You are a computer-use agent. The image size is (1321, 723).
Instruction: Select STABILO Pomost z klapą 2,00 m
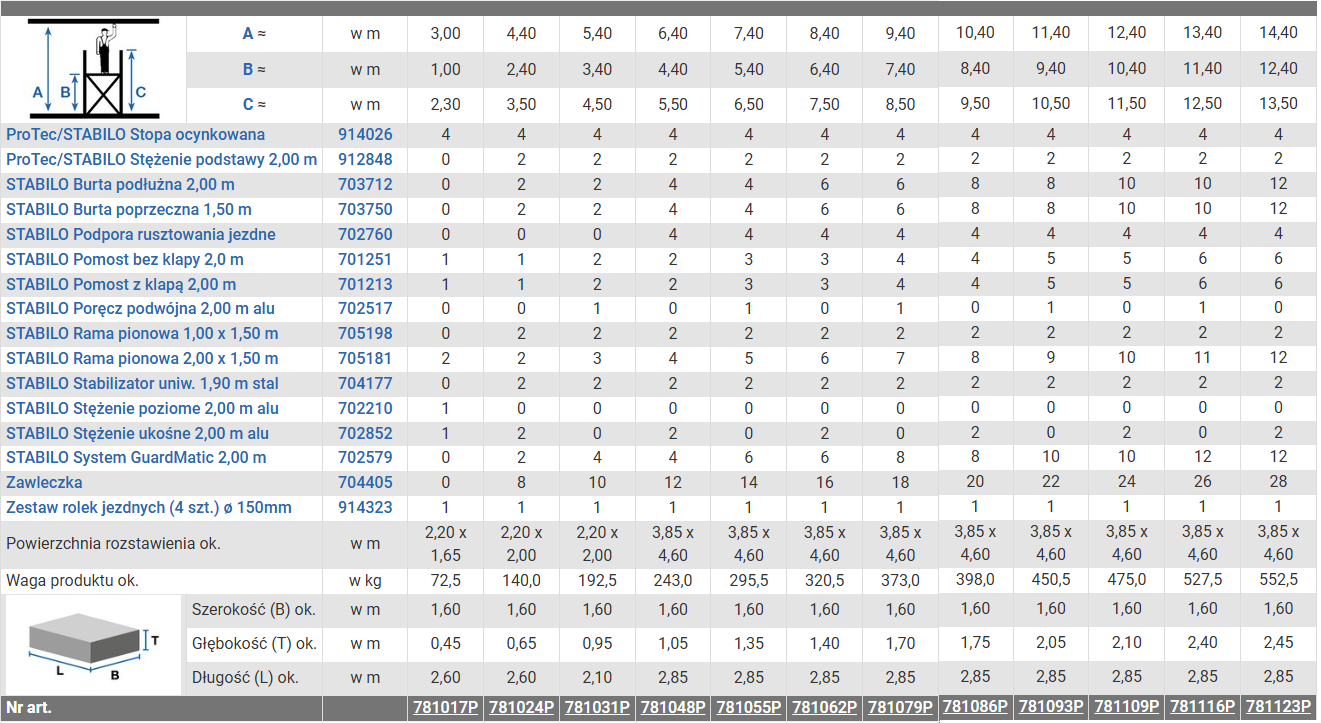pyautogui.click(x=121, y=285)
